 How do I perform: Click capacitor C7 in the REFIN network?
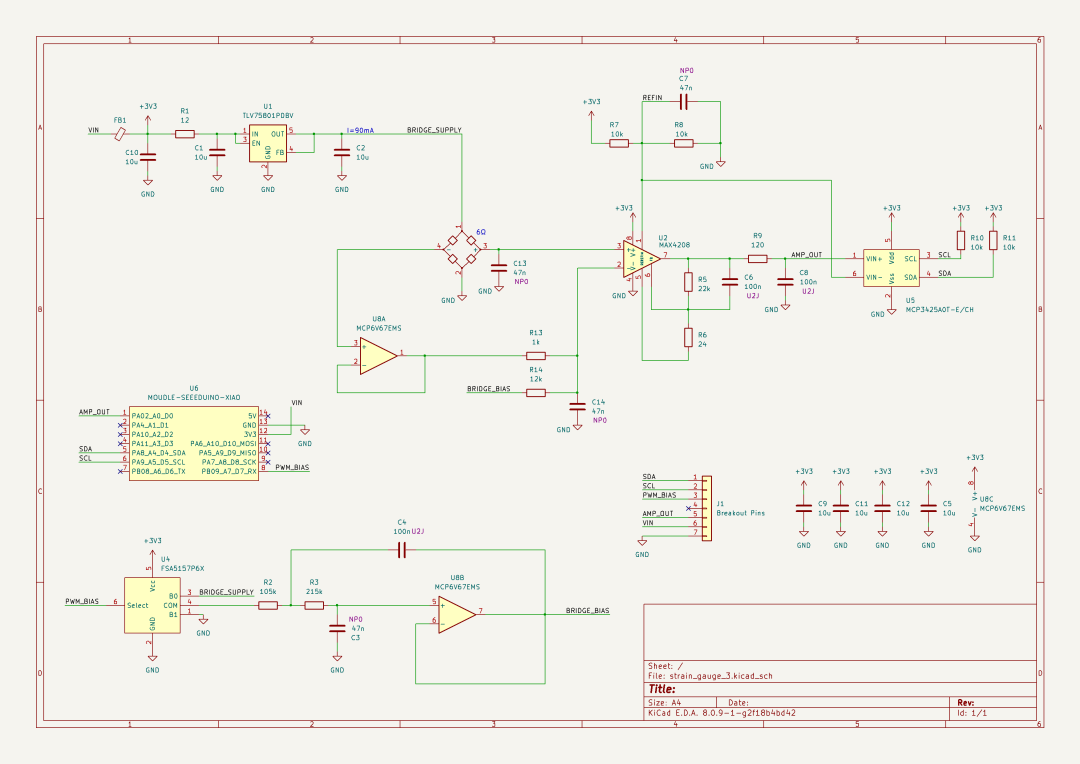coord(683,102)
